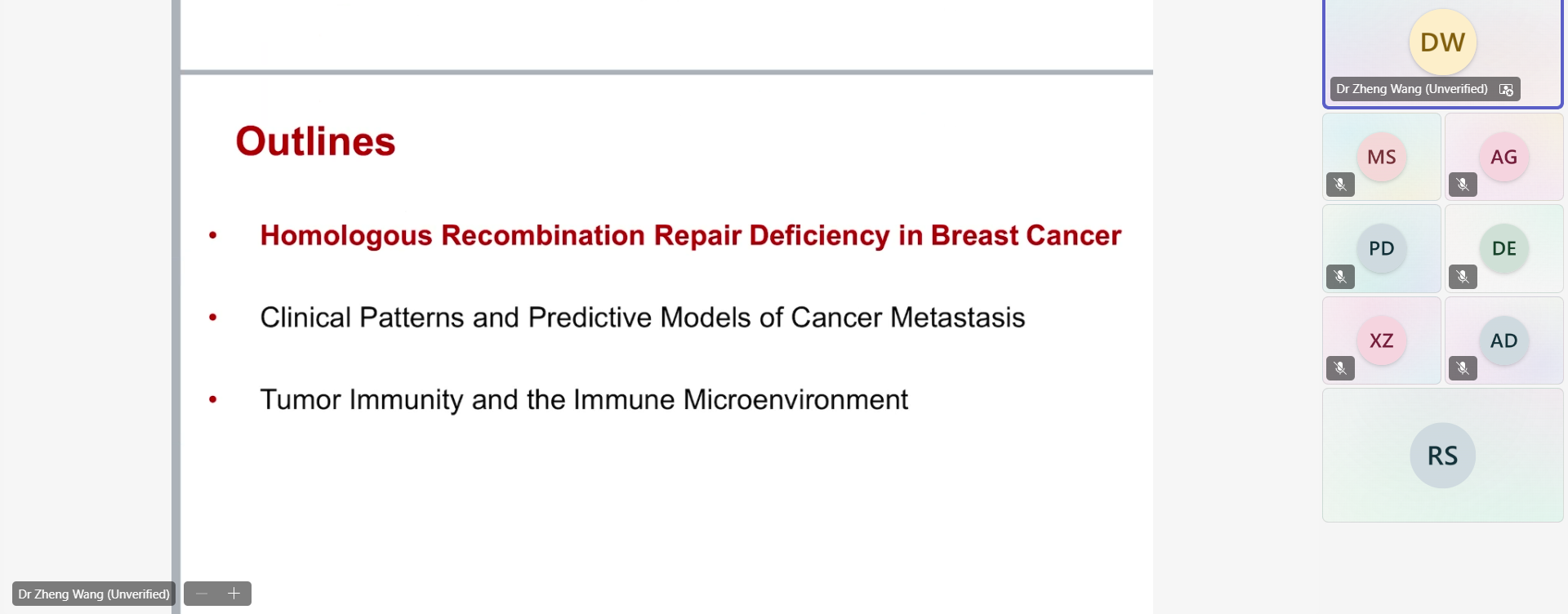Click the muted microphone icon on MS tile
Viewport: 1568px width, 614px height.
pyautogui.click(x=1340, y=185)
